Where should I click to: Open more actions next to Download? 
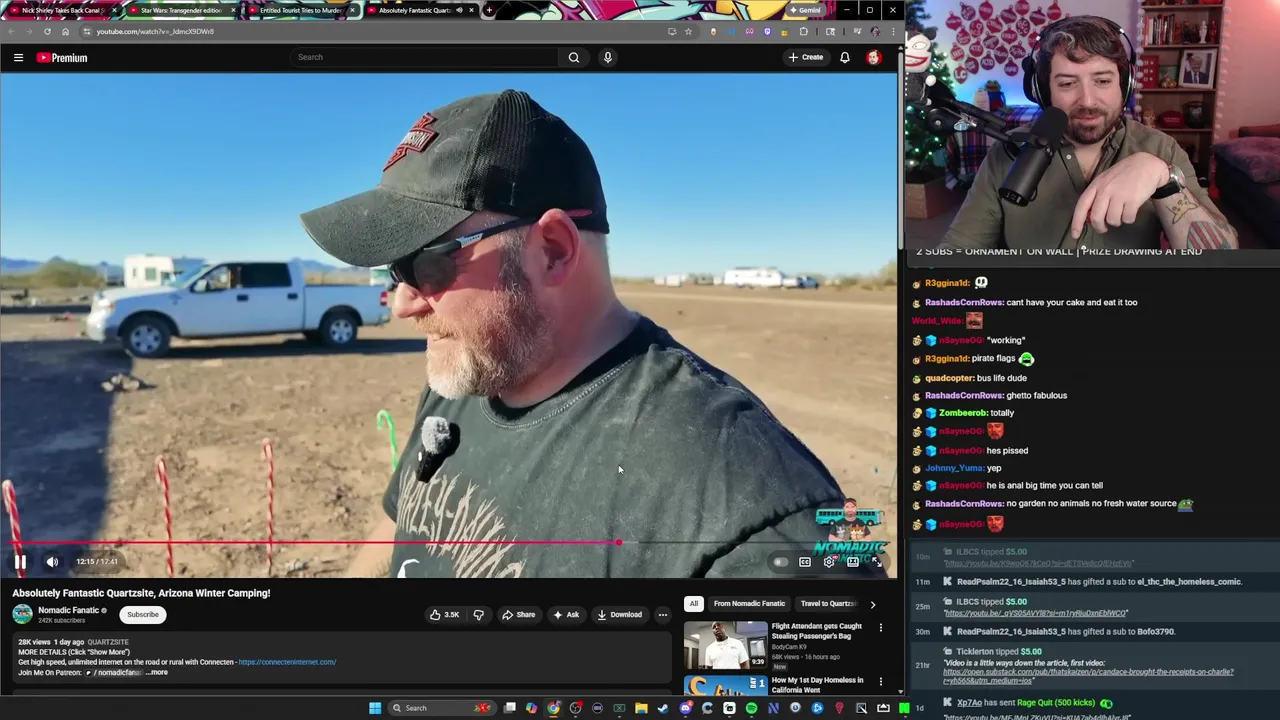(x=662, y=615)
